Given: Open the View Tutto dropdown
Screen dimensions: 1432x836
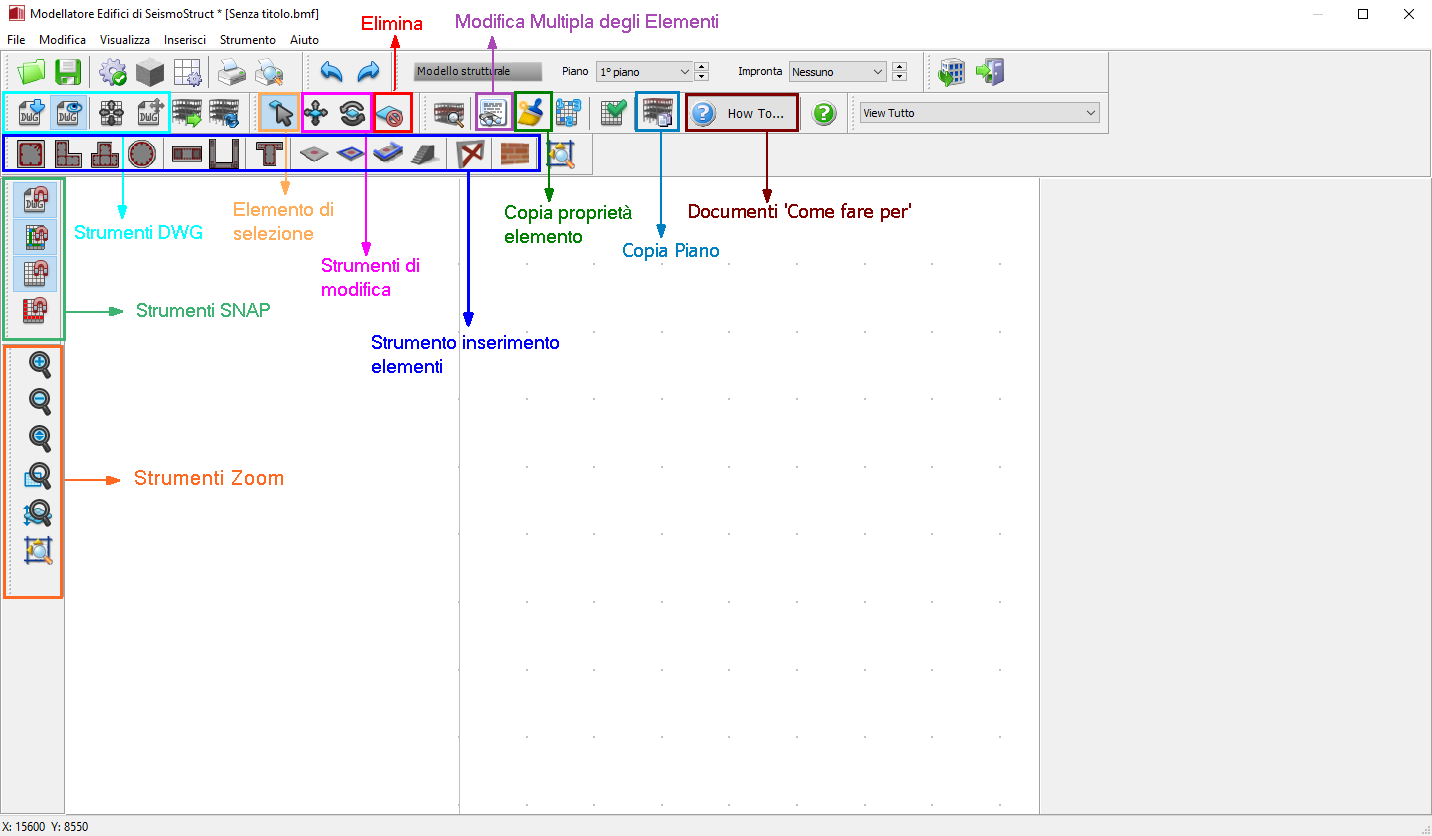Looking at the screenshot, I should (1090, 113).
